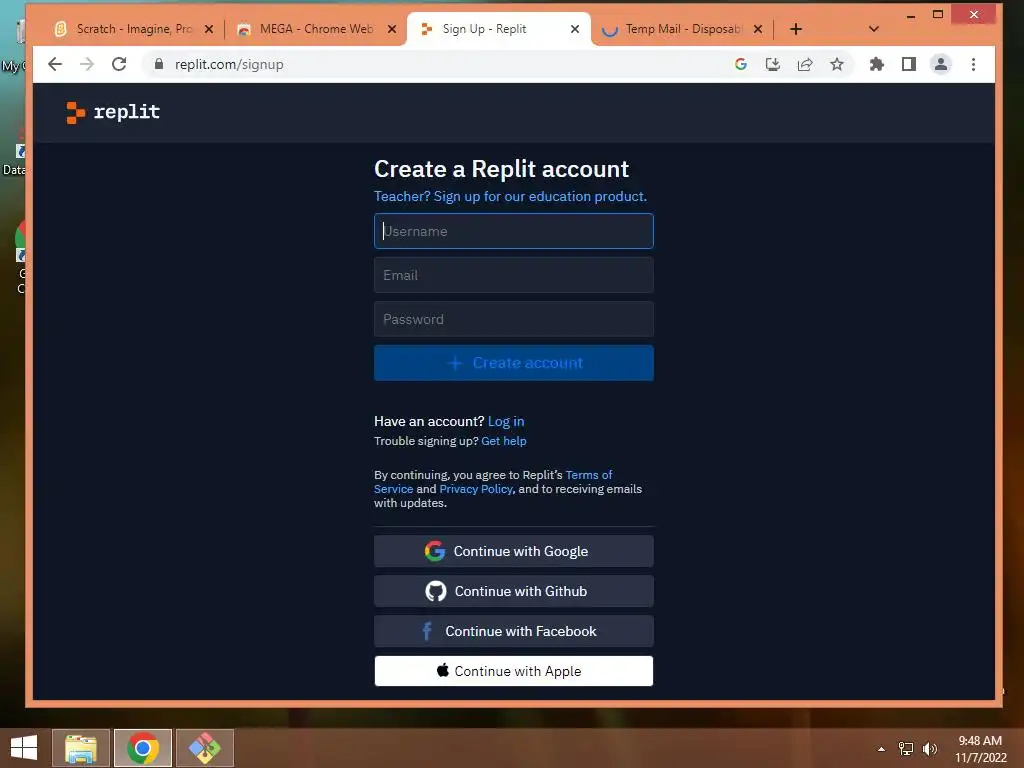Show hidden system tray icons

click(x=881, y=749)
